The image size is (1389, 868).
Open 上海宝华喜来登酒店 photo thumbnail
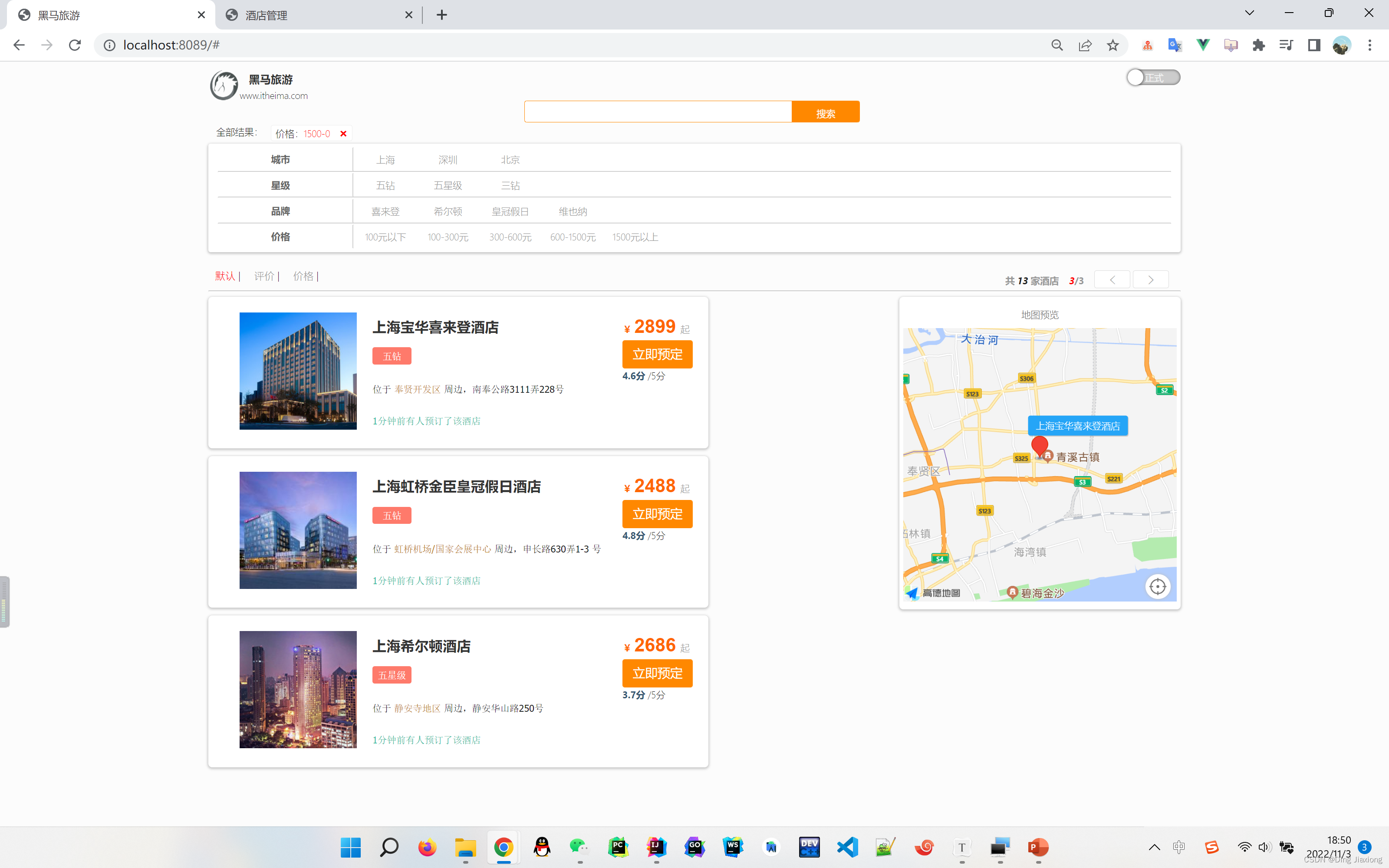(298, 371)
